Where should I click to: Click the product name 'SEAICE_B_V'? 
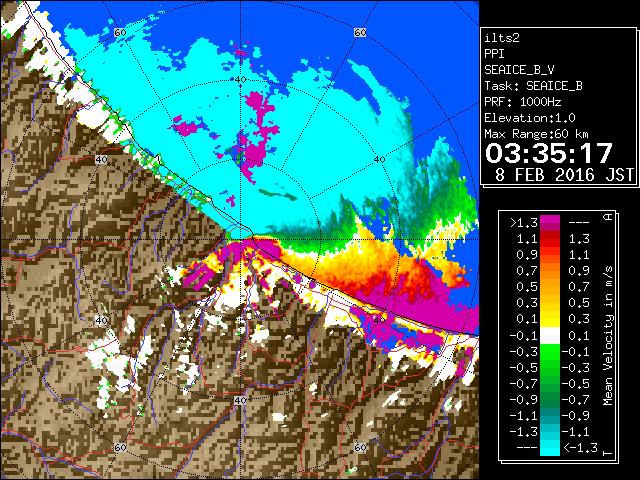tap(519, 70)
